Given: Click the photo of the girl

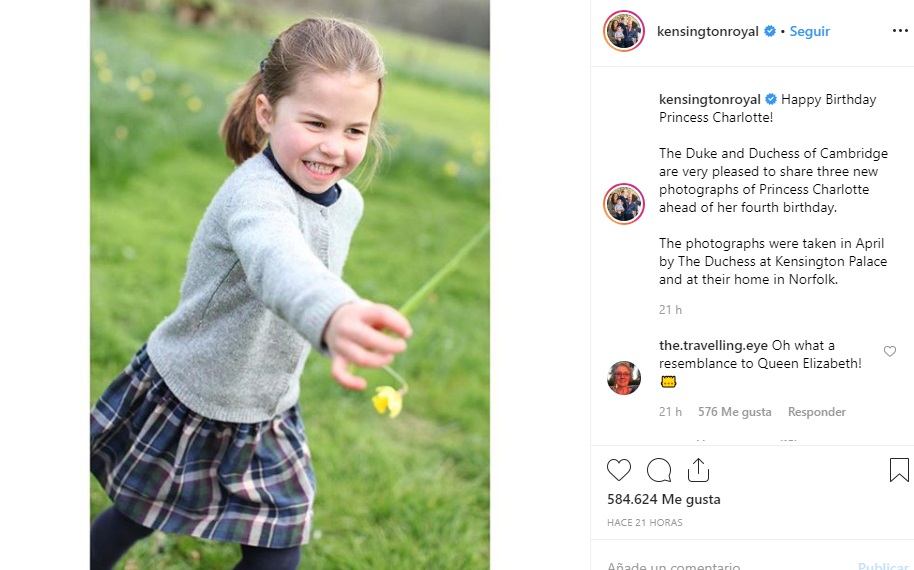Looking at the screenshot, I should [290, 285].
